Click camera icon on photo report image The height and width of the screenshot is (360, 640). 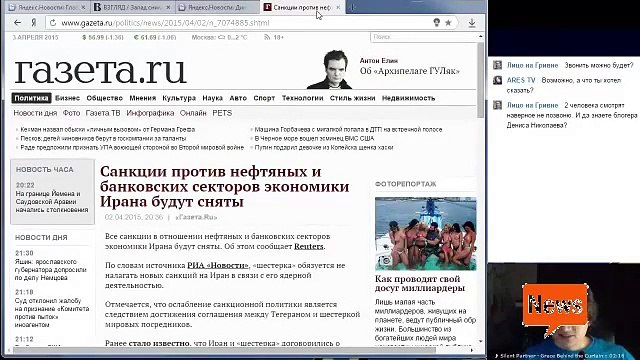[x=385, y=260]
